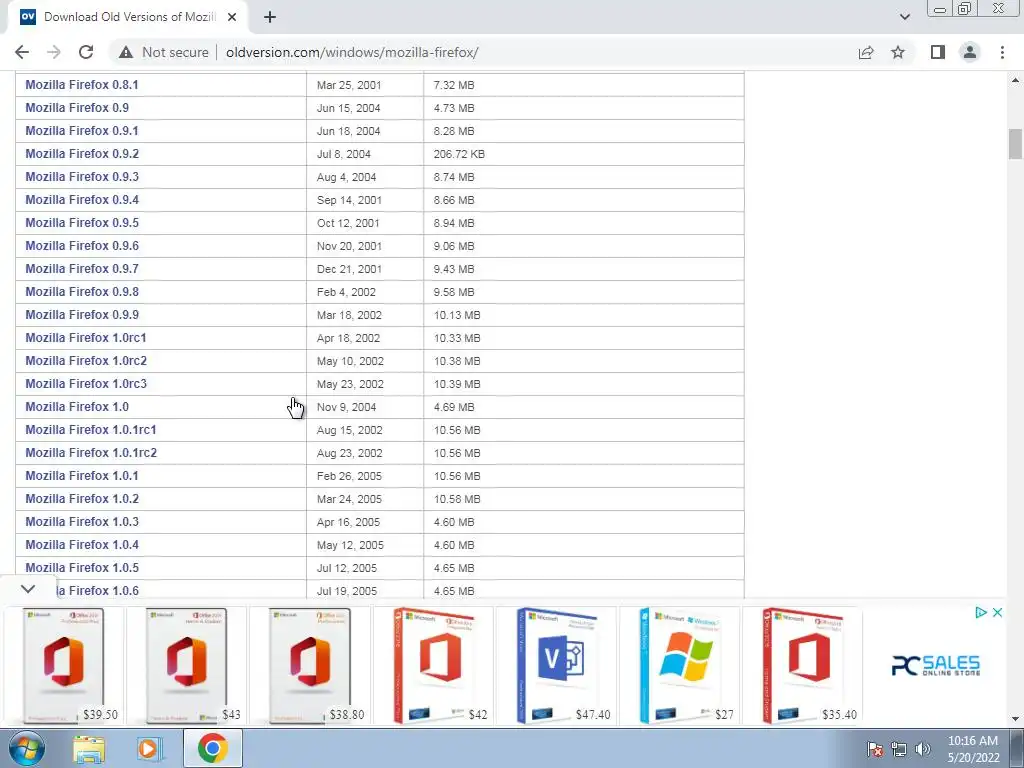
Task: Open the $35.40 Office ad product
Action: coord(803,665)
